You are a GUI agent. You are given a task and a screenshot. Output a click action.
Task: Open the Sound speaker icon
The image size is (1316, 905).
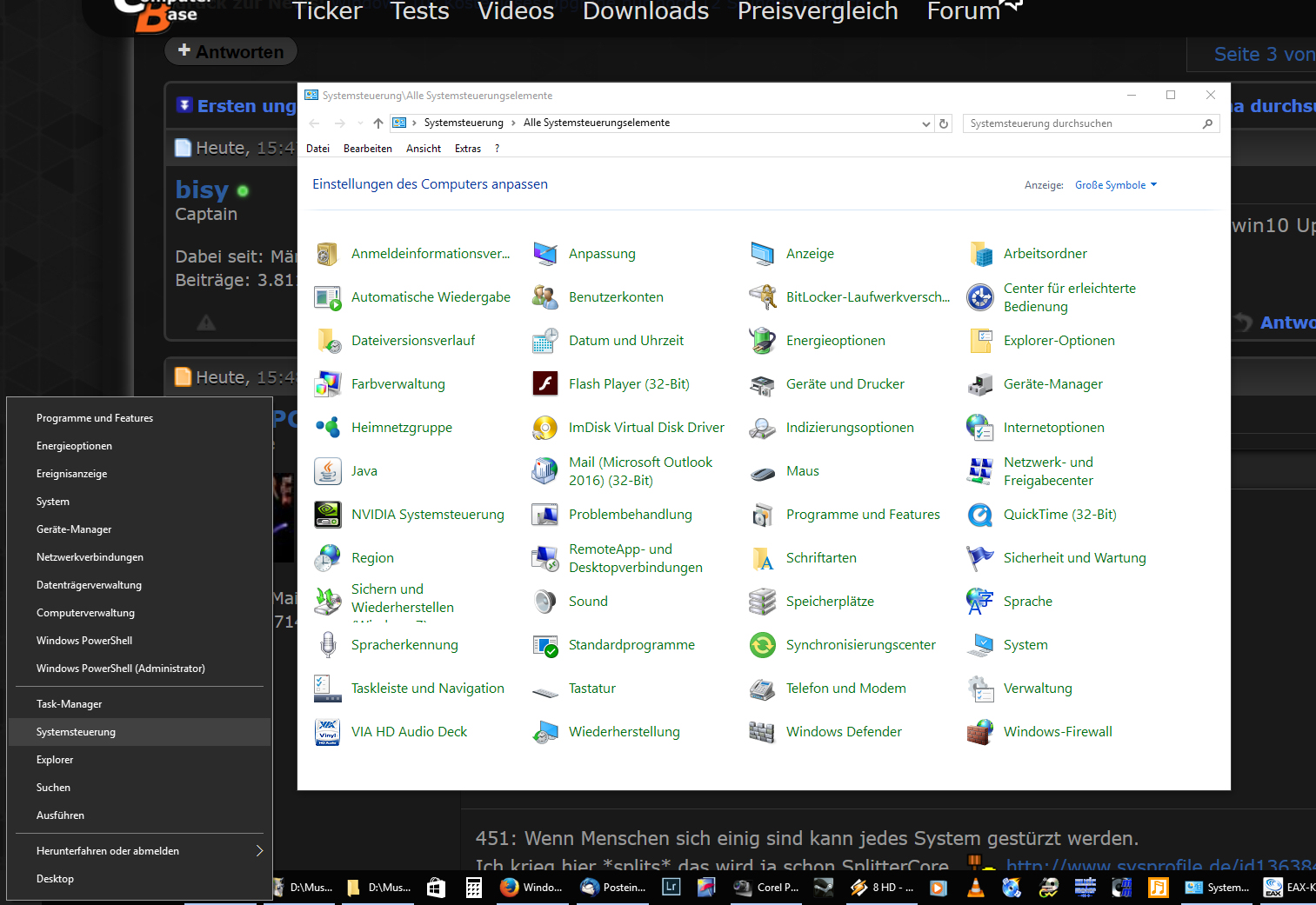[545, 602]
